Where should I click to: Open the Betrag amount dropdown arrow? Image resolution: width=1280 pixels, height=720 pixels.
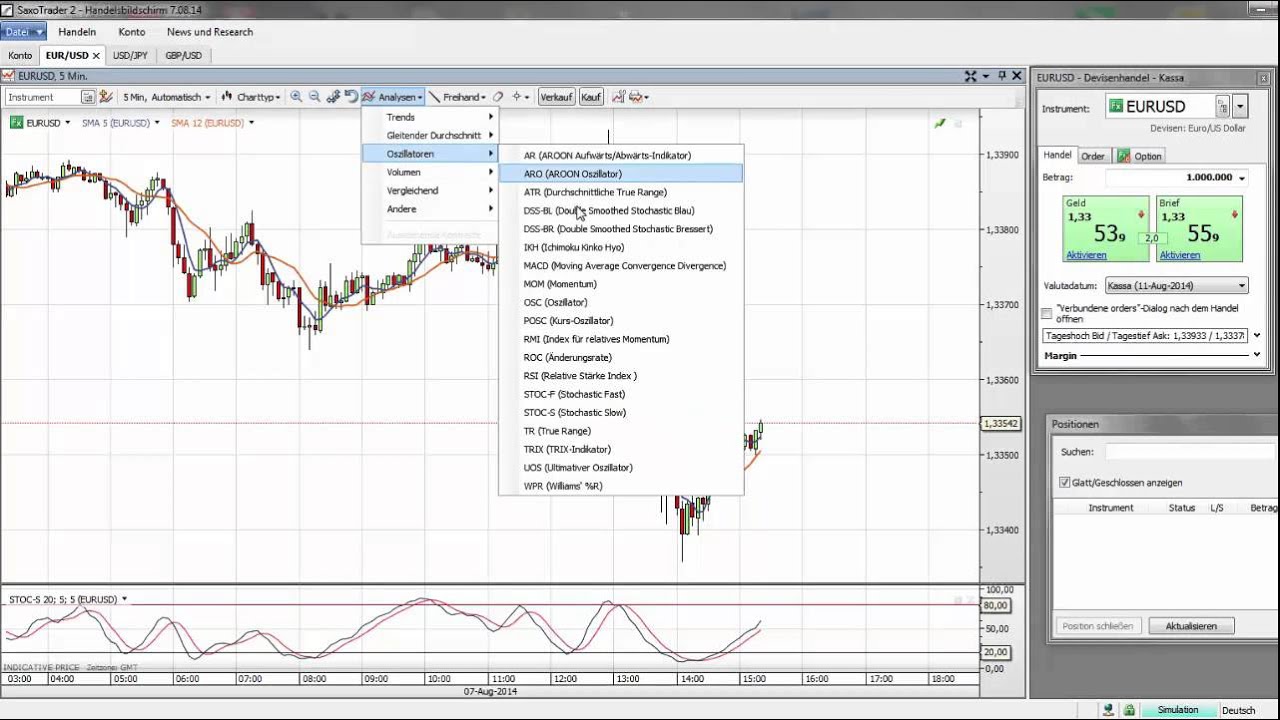[x=1242, y=178]
